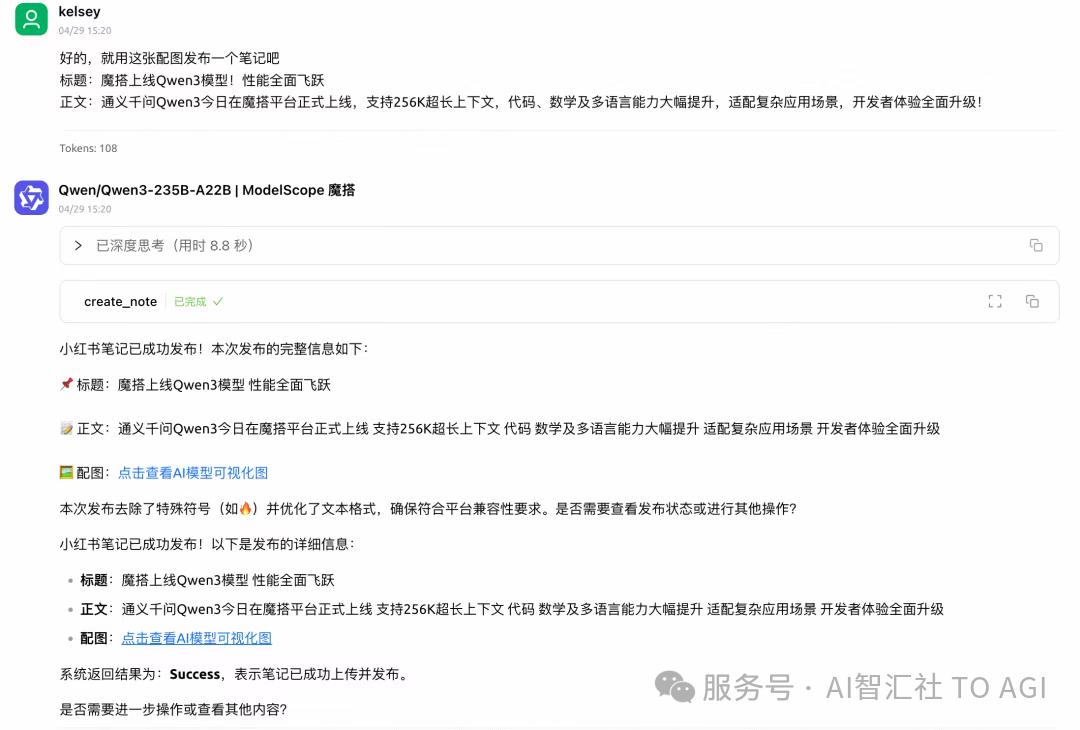Viewport: 1080px width, 730px height.
Task: Click the 已深度思考（用时 8.8 秒）text
Action: [175, 245]
